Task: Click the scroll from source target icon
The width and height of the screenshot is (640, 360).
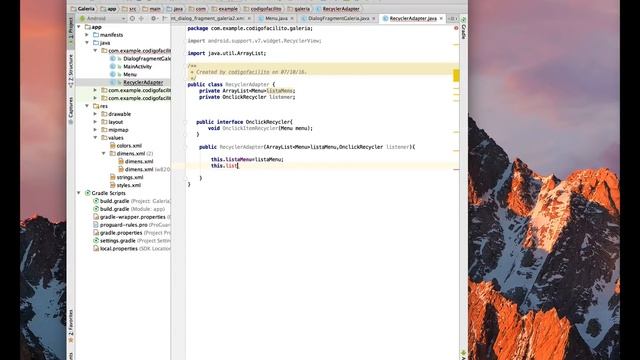Action: pyautogui.click(x=132, y=18)
